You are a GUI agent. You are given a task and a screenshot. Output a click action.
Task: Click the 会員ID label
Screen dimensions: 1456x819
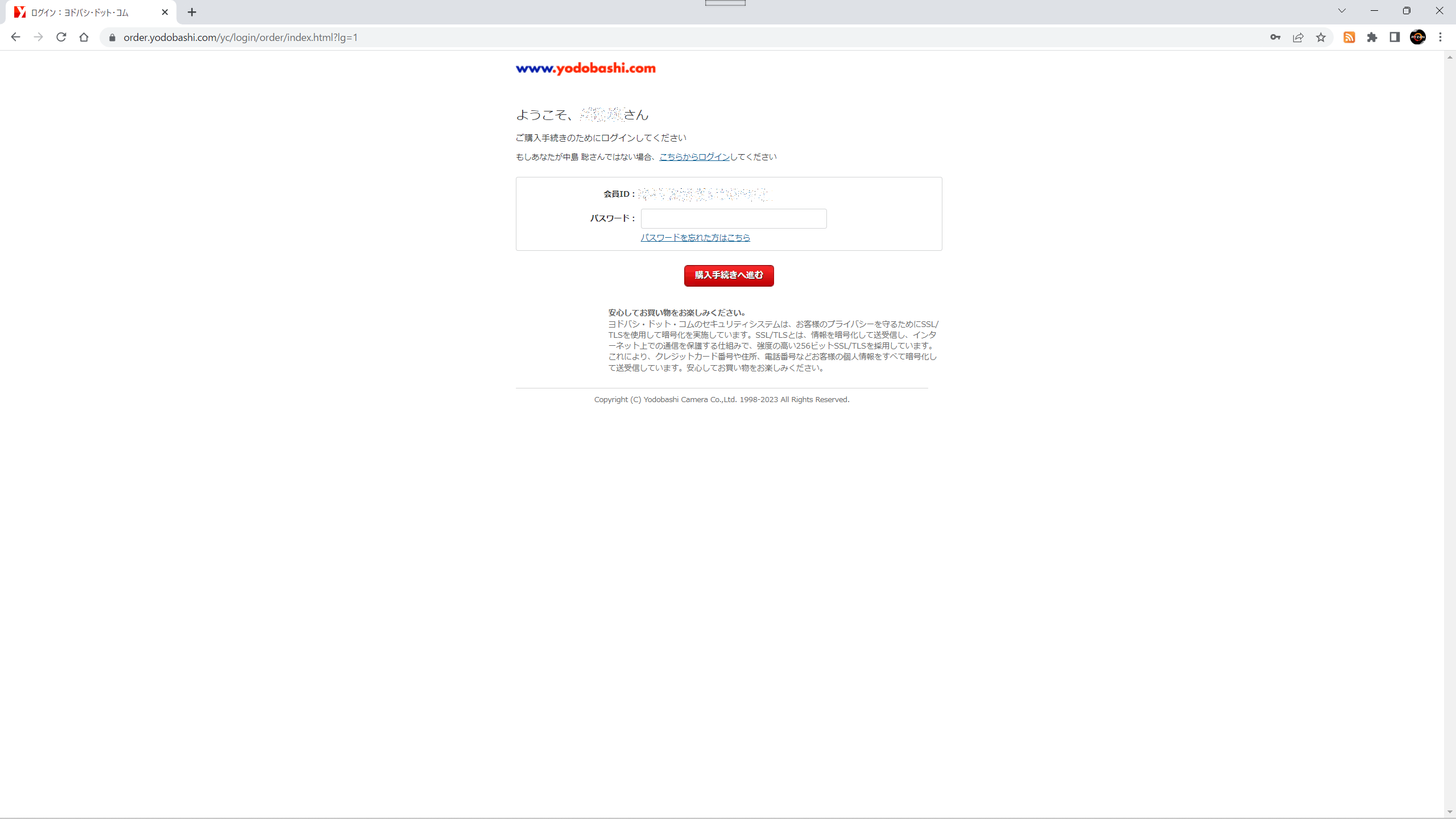coord(619,194)
